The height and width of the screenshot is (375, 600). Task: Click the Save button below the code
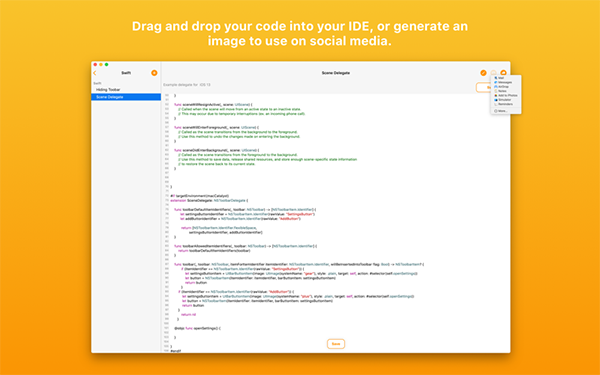336,344
